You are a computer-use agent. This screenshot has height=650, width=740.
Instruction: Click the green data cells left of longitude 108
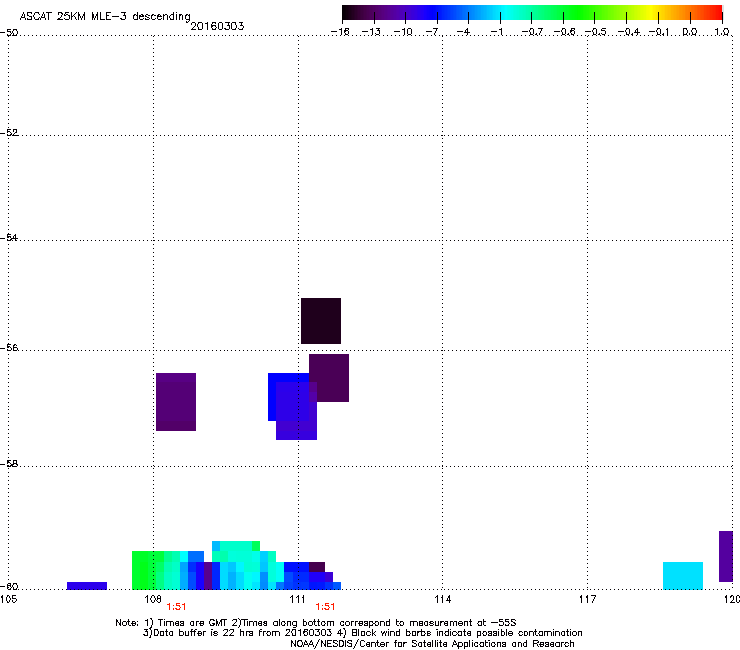coord(143,570)
